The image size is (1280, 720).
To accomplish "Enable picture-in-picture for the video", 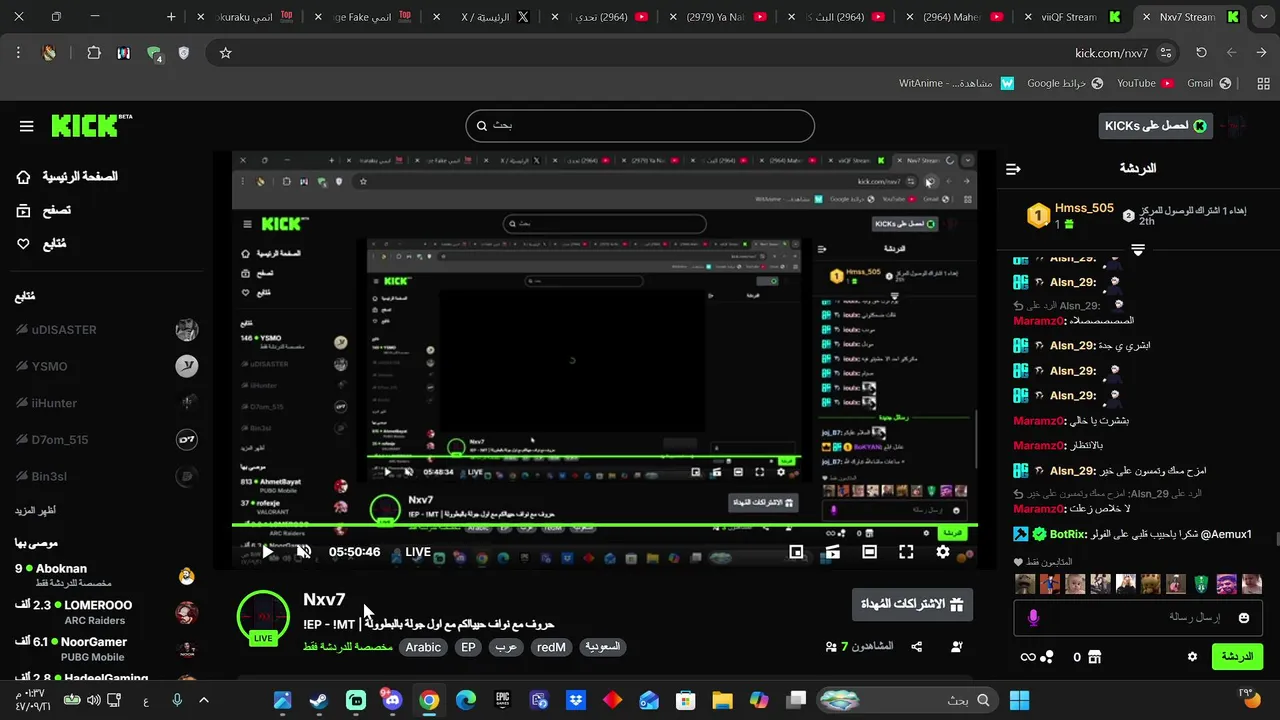I will click(796, 551).
